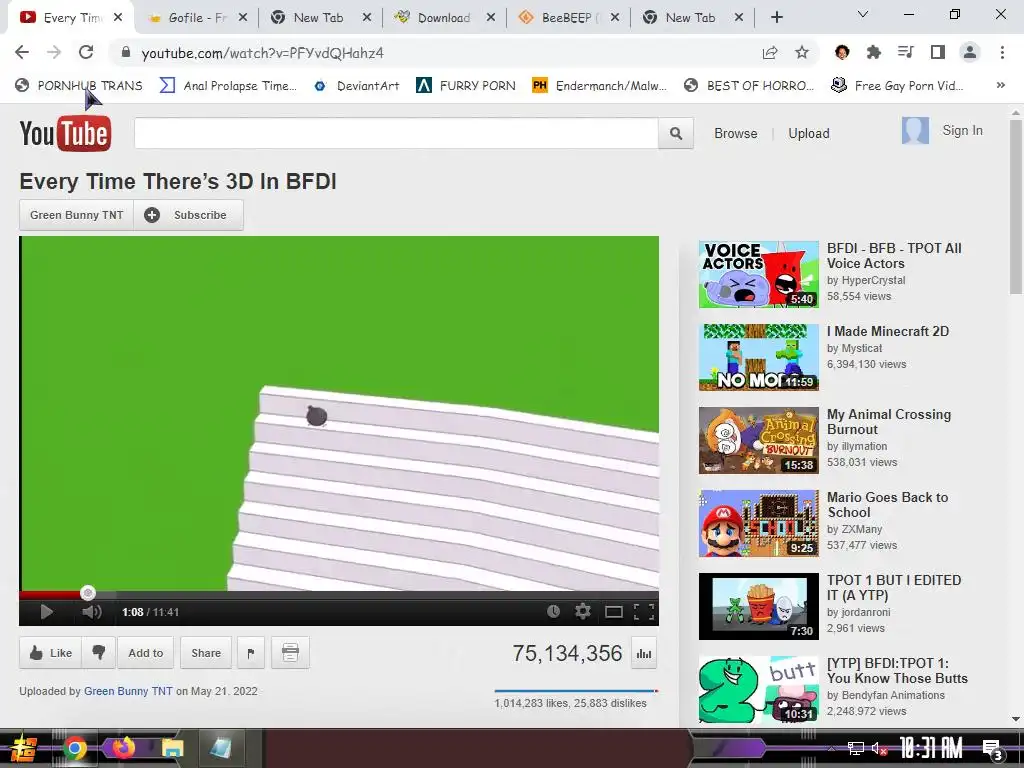The height and width of the screenshot is (768, 1024).
Task: Reload the page
Action: coord(86,52)
